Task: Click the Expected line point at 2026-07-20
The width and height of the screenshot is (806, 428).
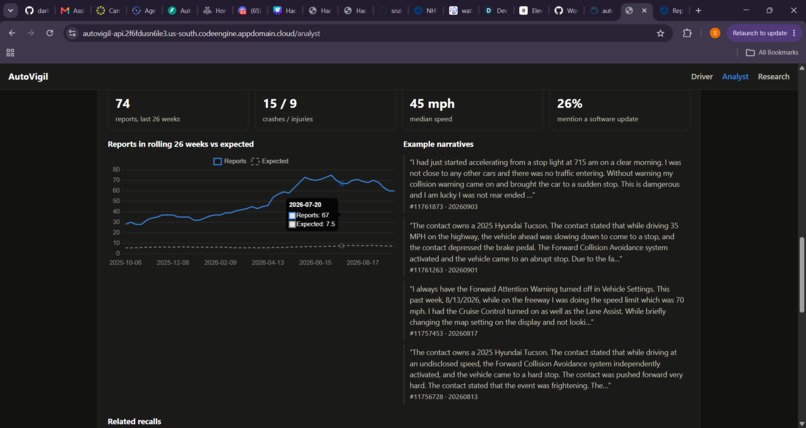Action: click(342, 246)
